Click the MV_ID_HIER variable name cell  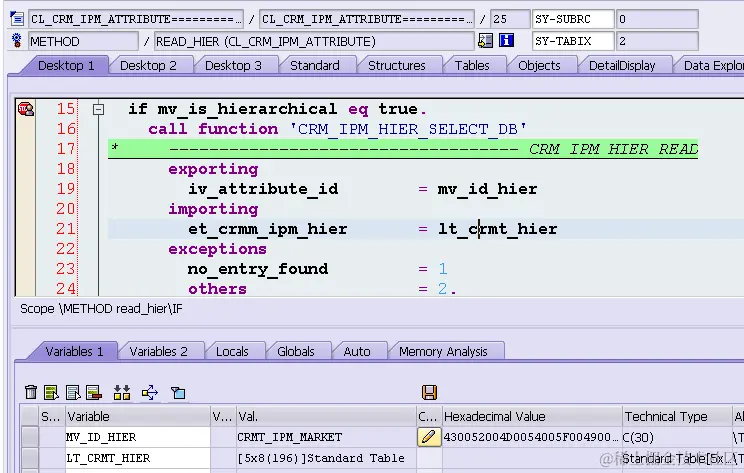point(138,437)
